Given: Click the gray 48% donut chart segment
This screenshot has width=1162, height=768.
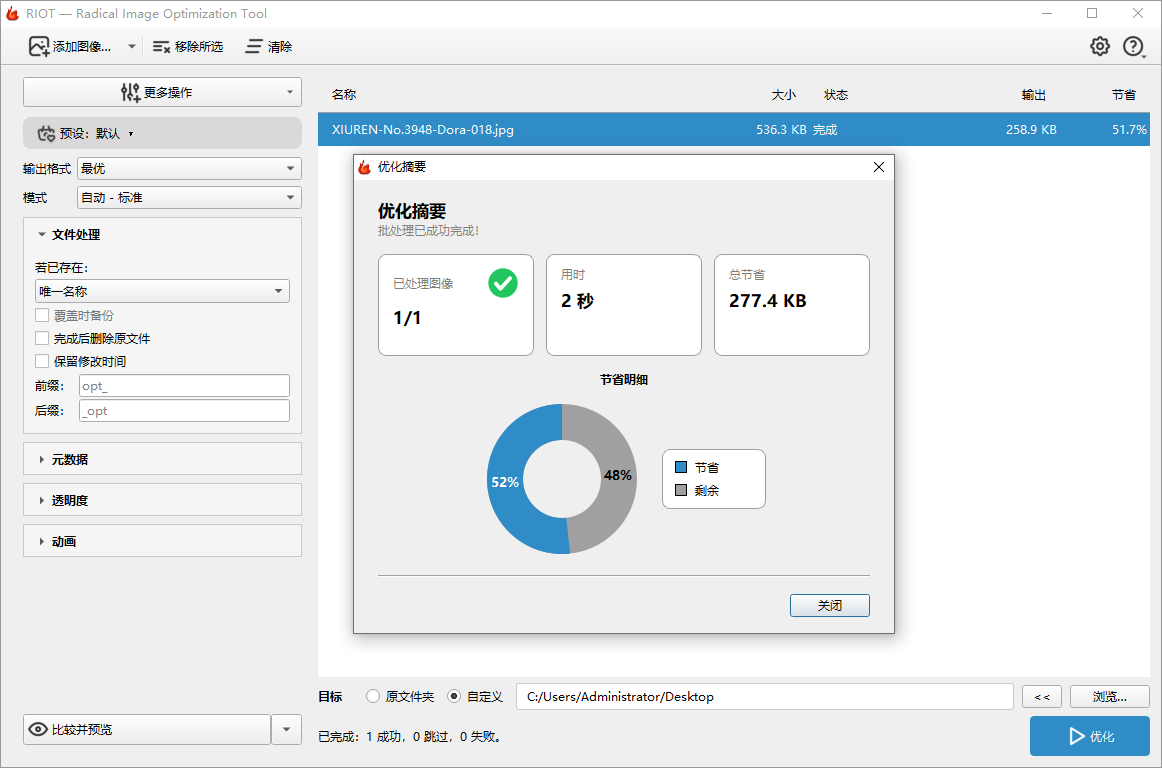Looking at the screenshot, I should pyautogui.click(x=617, y=475).
